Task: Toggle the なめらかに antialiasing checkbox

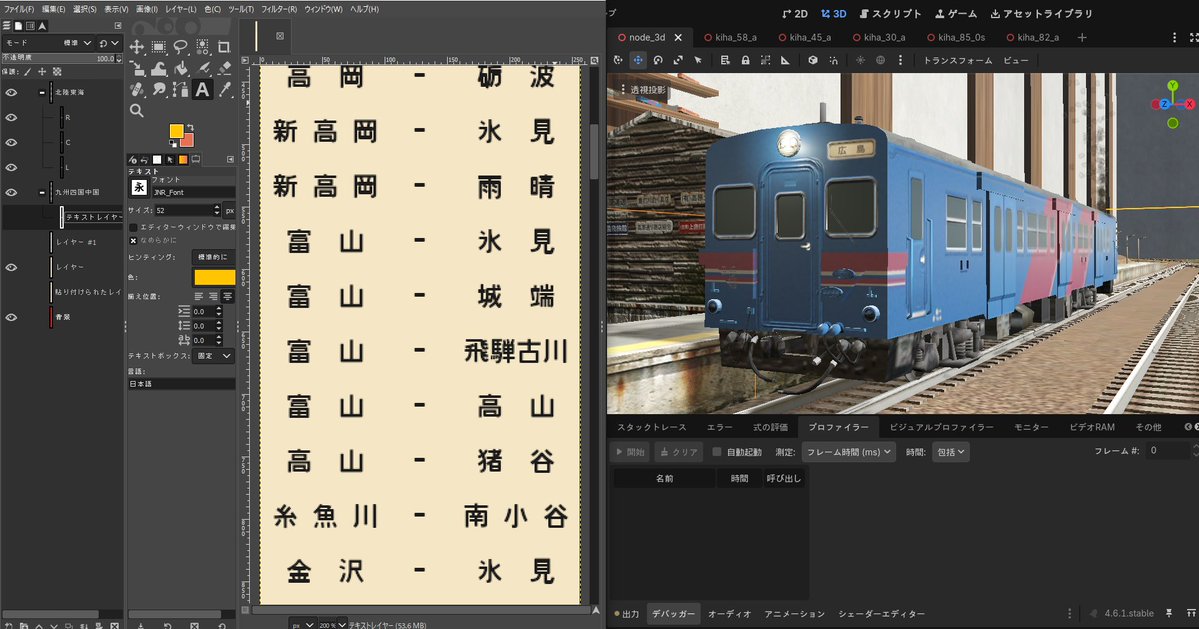Action: pyautogui.click(x=133, y=240)
